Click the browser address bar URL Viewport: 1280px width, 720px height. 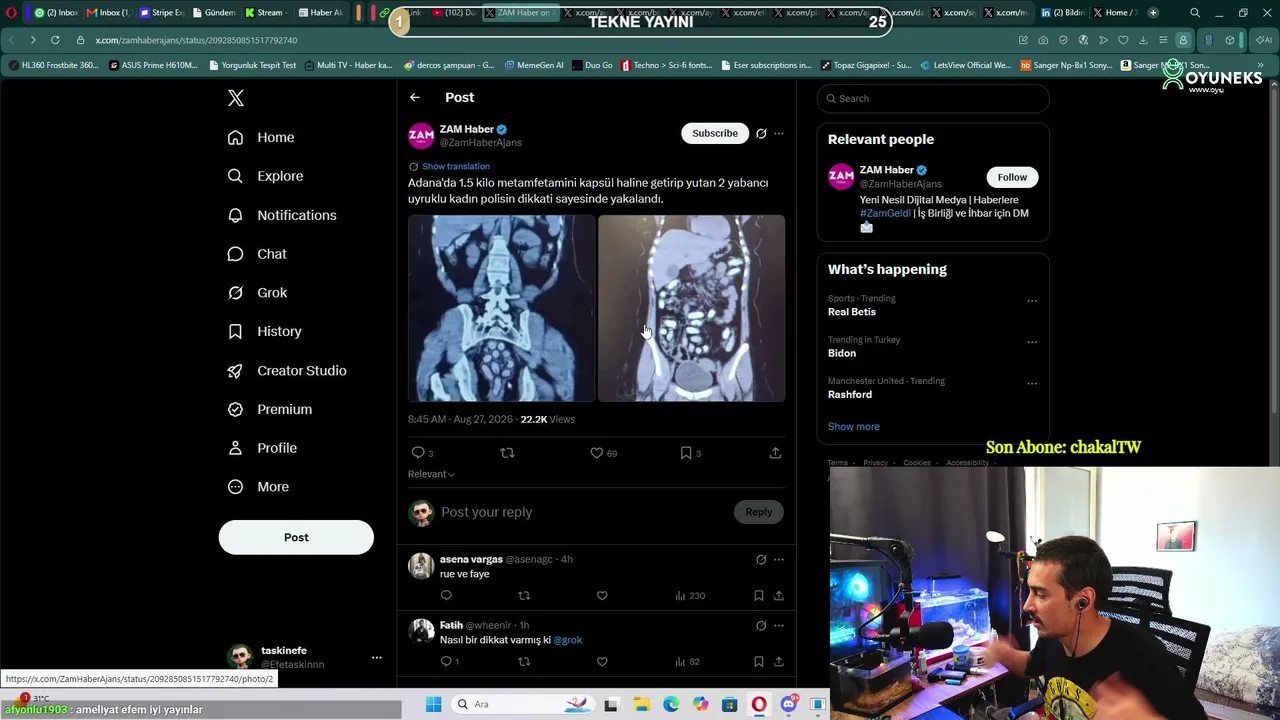196,40
